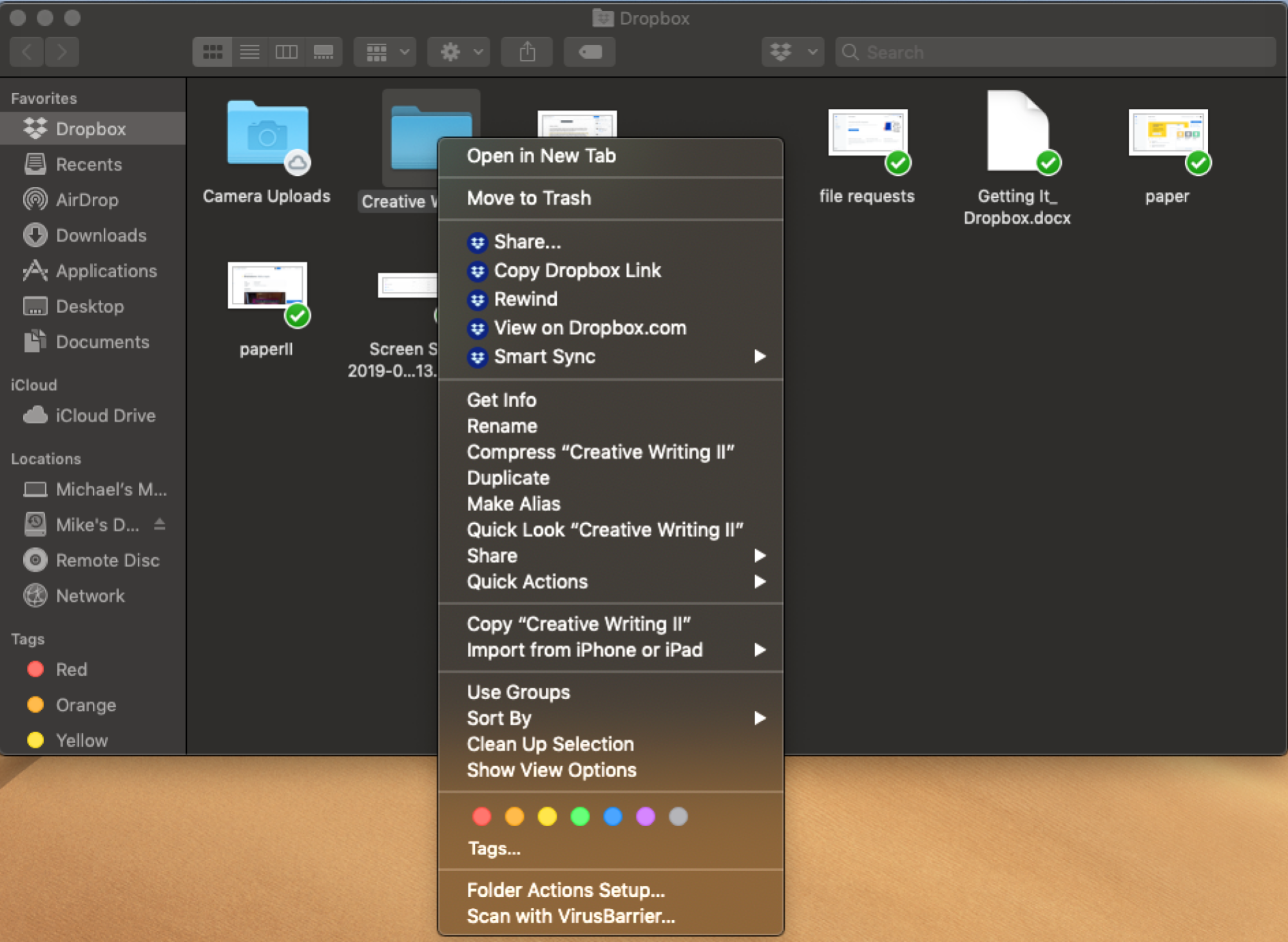Choose Duplicate from the context menu

[611, 478]
